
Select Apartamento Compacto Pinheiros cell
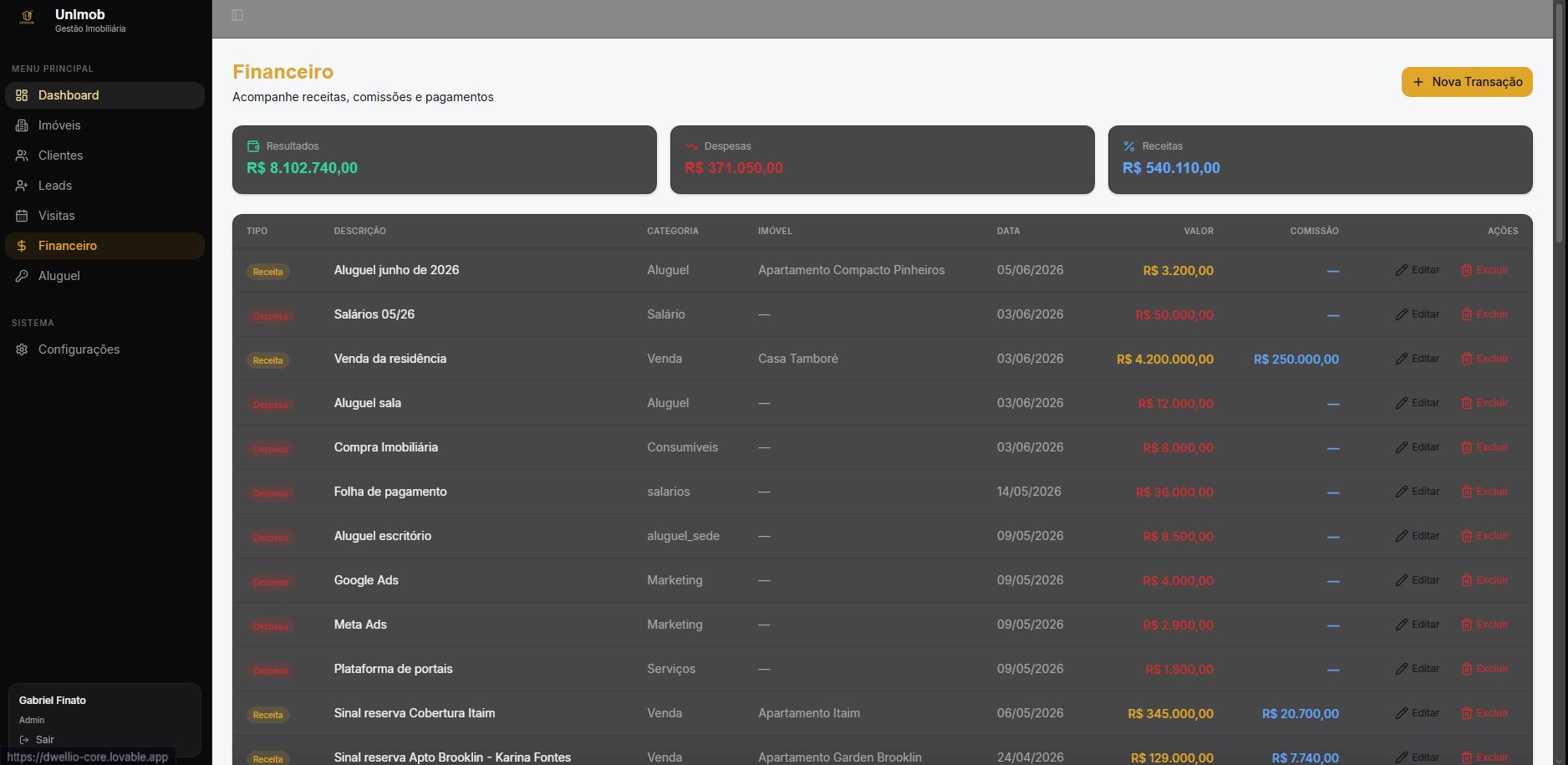(x=851, y=270)
